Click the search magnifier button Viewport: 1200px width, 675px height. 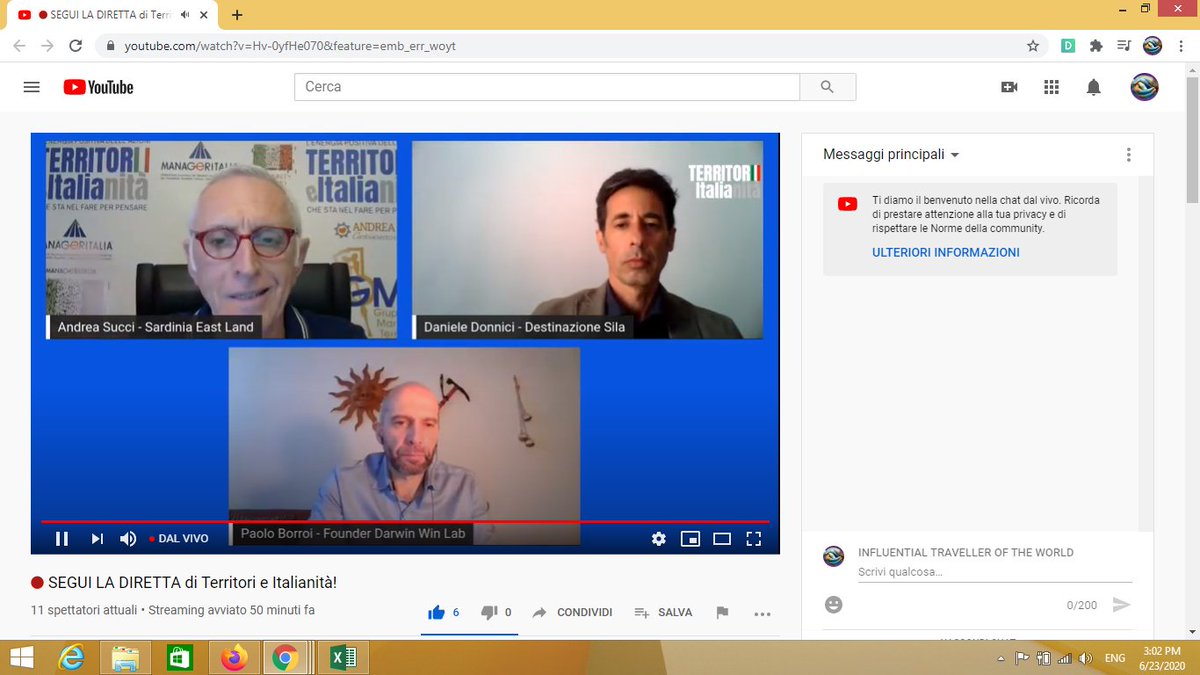click(827, 87)
